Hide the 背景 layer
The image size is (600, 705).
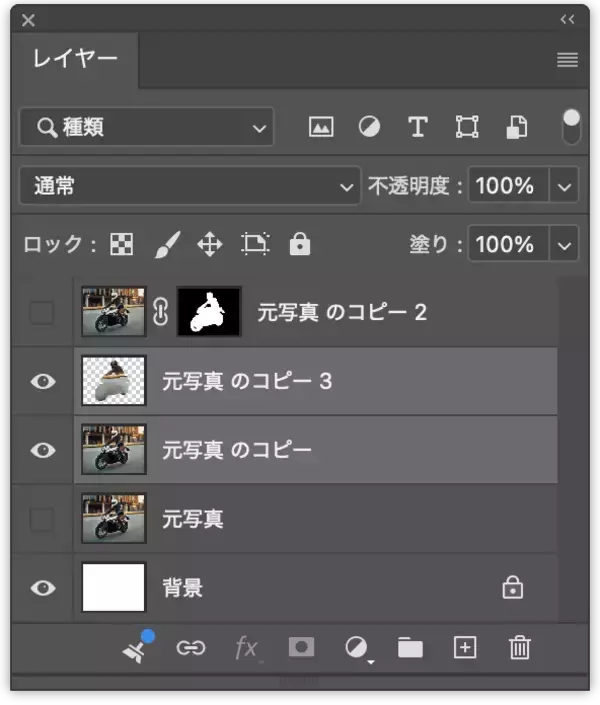pyautogui.click(x=43, y=588)
